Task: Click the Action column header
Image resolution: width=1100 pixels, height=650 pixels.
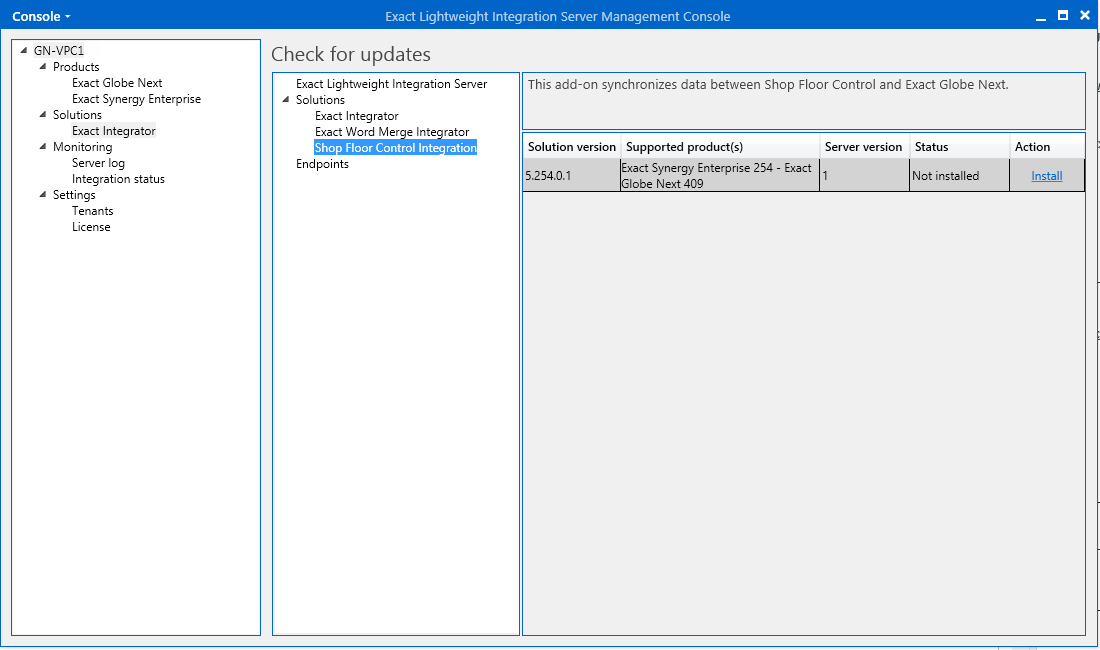Action: [1047, 147]
